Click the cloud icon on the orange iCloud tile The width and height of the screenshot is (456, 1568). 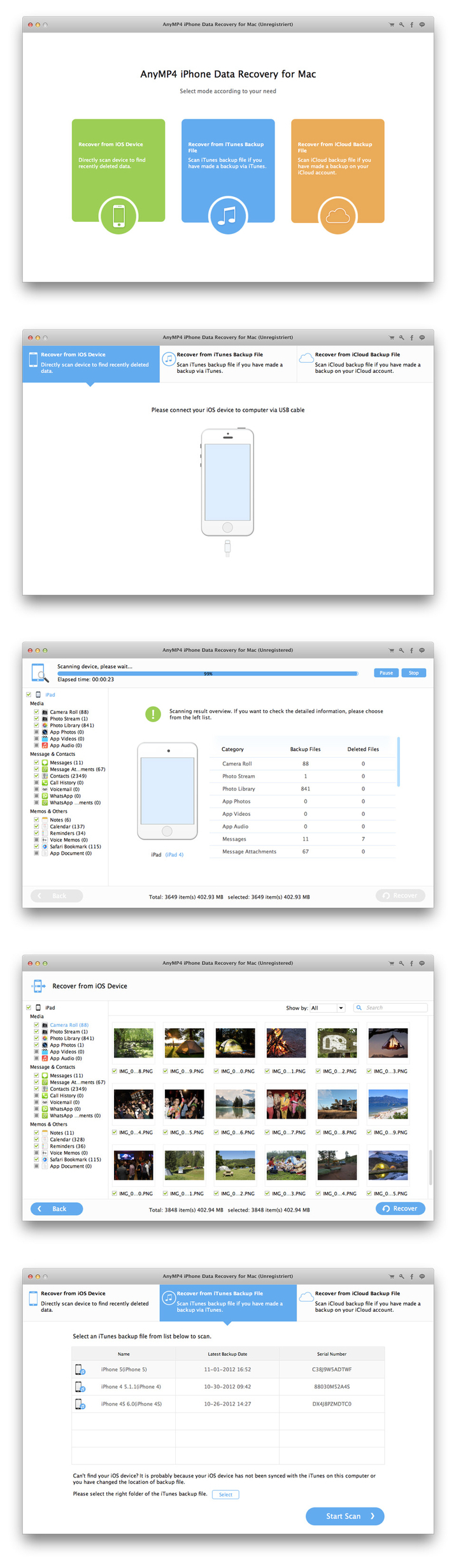point(338,215)
